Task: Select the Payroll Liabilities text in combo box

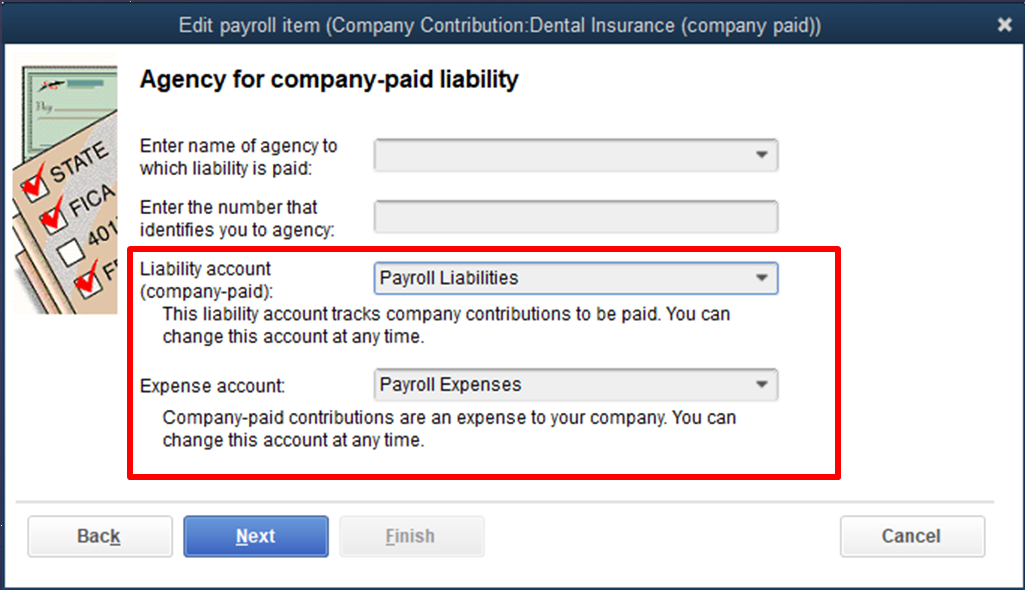Action: (449, 278)
